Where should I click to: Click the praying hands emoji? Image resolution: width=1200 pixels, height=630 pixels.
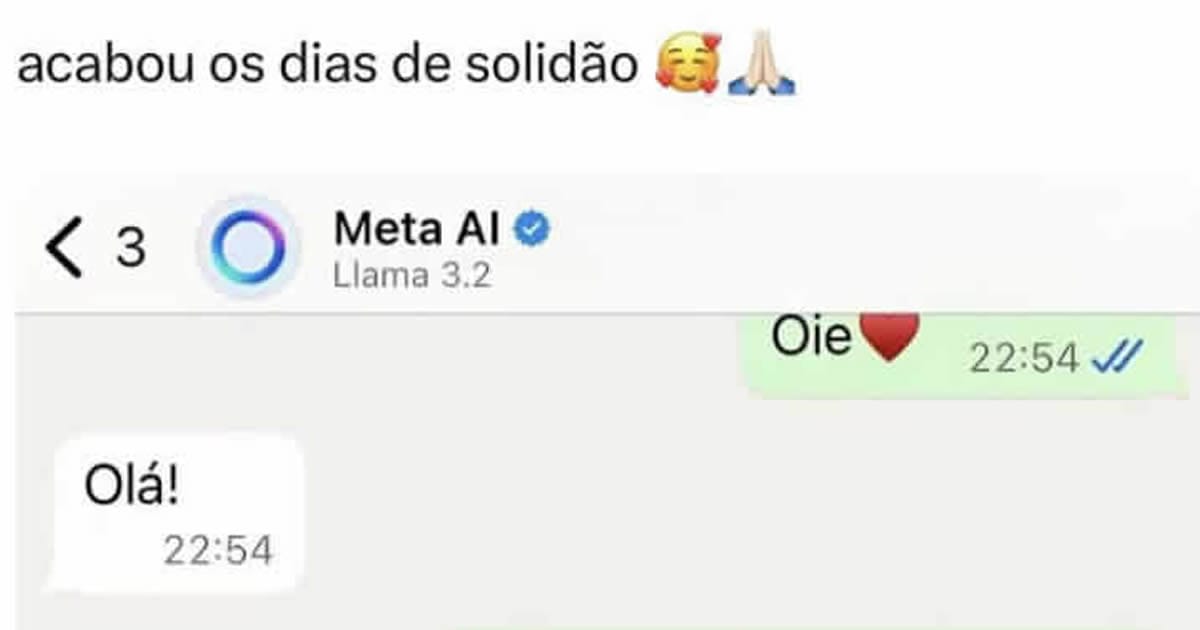[x=762, y=68]
